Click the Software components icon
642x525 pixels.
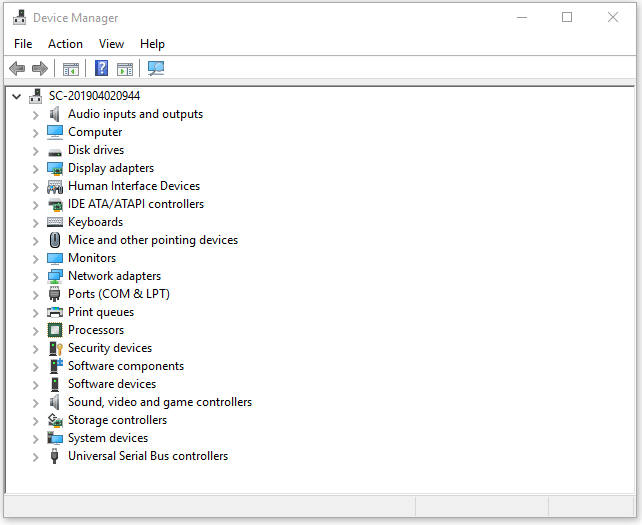pos(56,366)
